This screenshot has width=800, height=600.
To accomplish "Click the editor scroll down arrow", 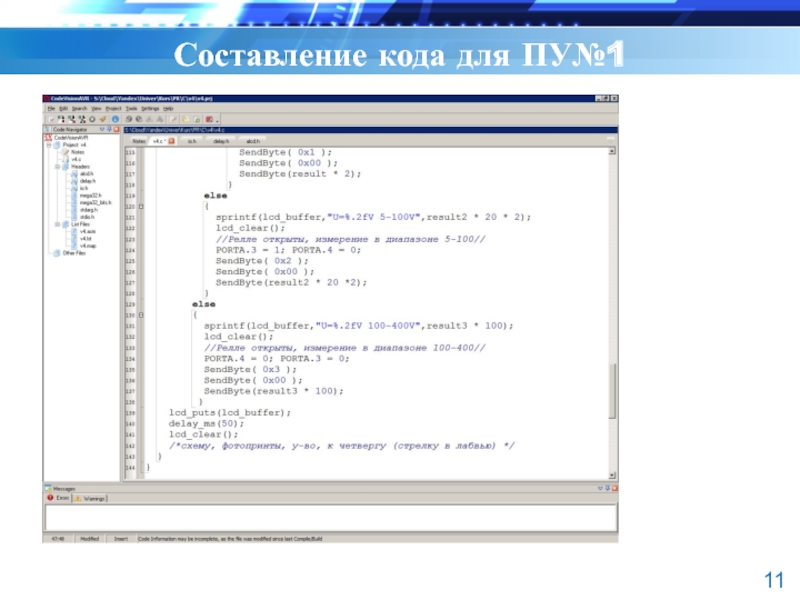I will point(612,476).
